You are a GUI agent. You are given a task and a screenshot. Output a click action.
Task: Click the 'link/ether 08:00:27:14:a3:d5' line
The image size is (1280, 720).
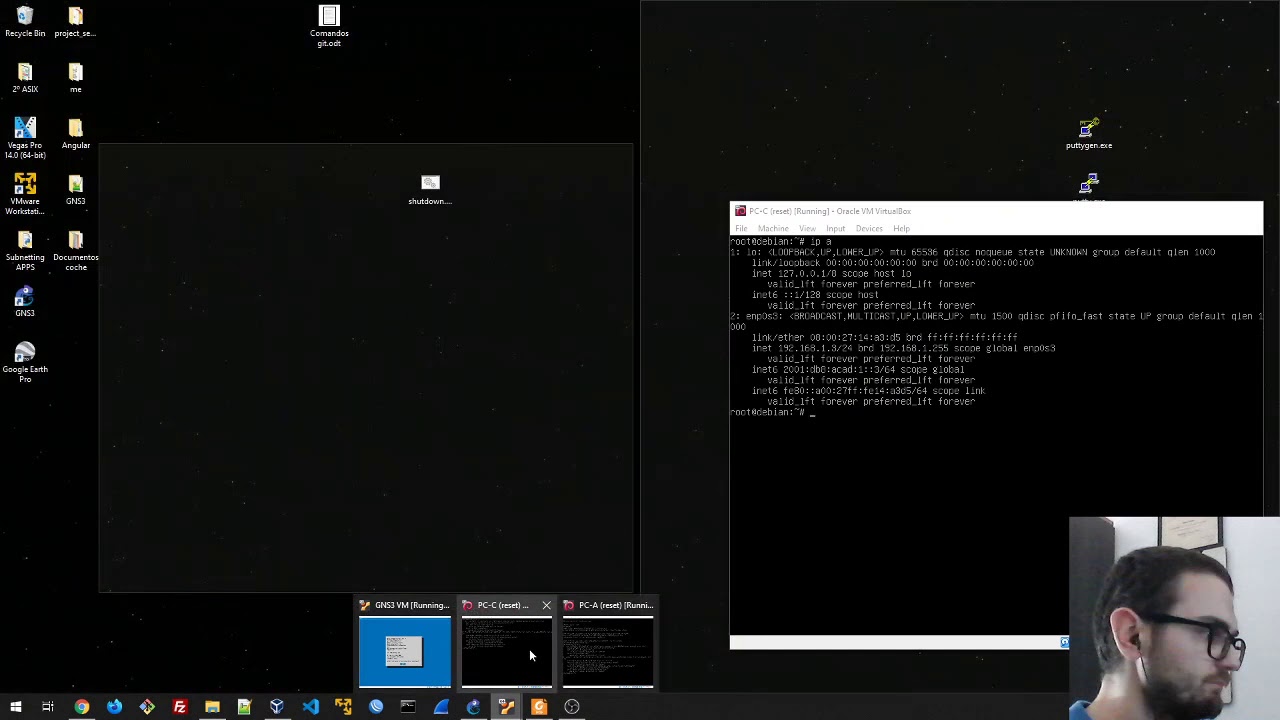pyautogui.click(x=884, y=338)
